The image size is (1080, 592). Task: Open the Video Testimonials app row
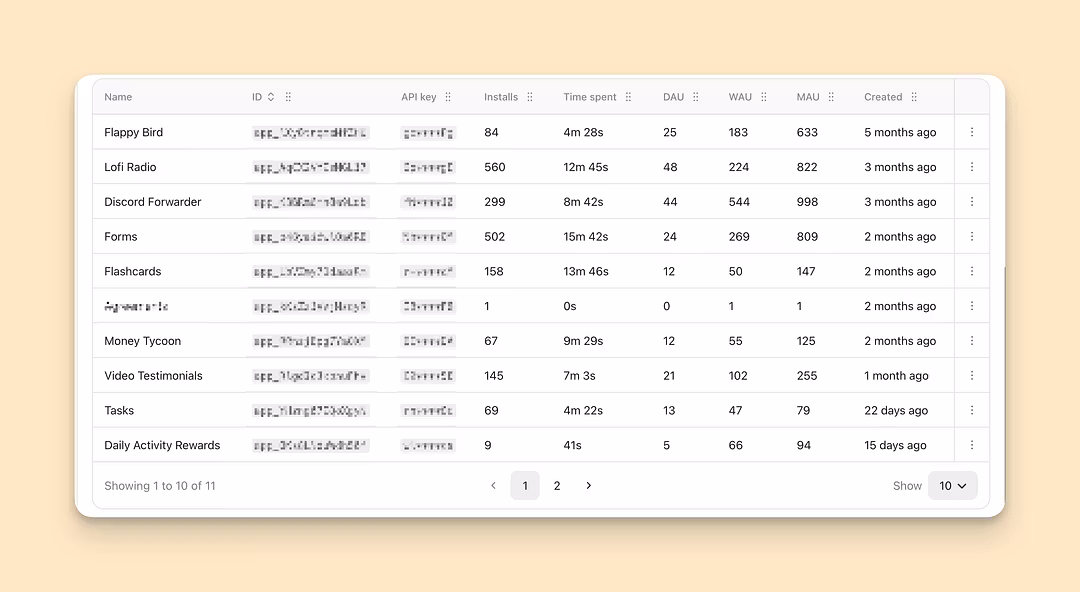pyautogui.click(x=153, y=376)
